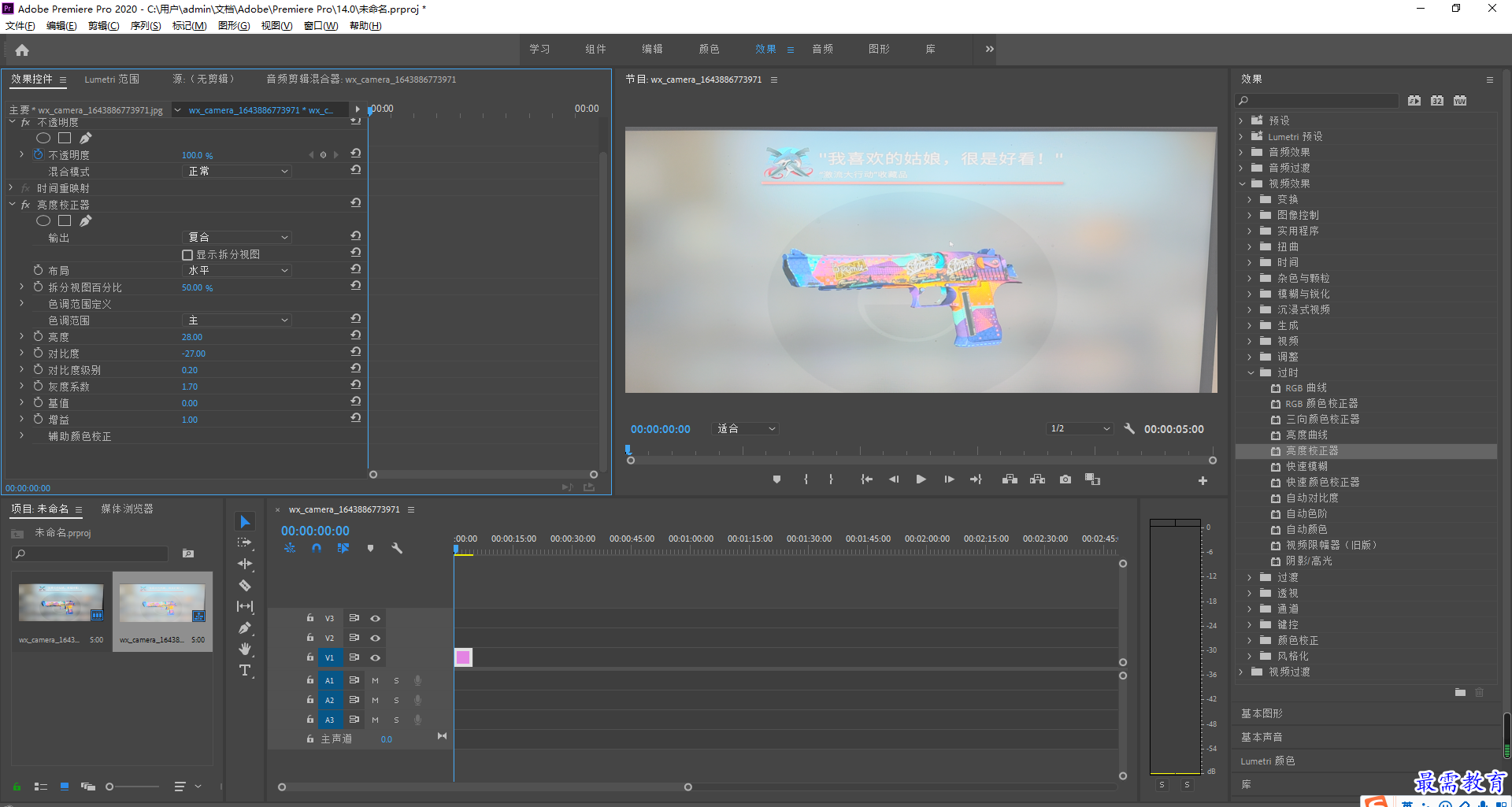Expand the 颜色校正 folder
This screenshot has width=1512, height=807.
tap(1250, 640)
